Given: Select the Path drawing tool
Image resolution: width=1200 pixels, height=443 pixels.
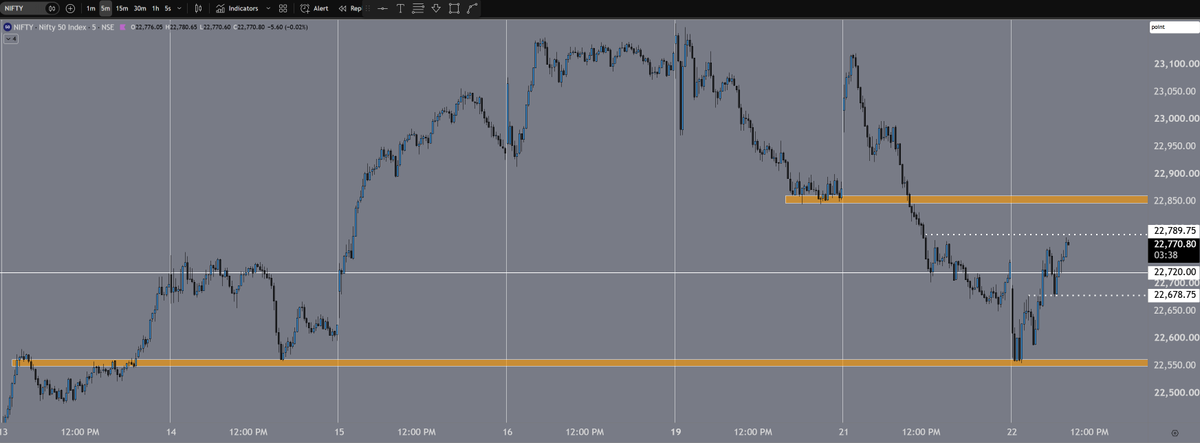Looking at the screenshot, I should (472, 8).
